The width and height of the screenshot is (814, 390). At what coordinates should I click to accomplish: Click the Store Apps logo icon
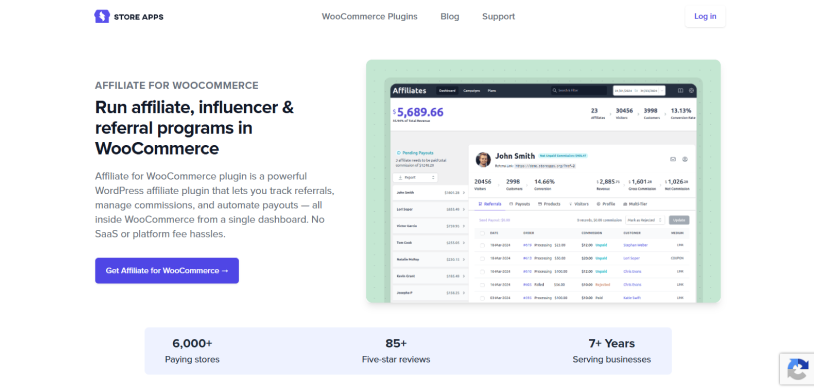pyautogui.click(x=102, y=17)
